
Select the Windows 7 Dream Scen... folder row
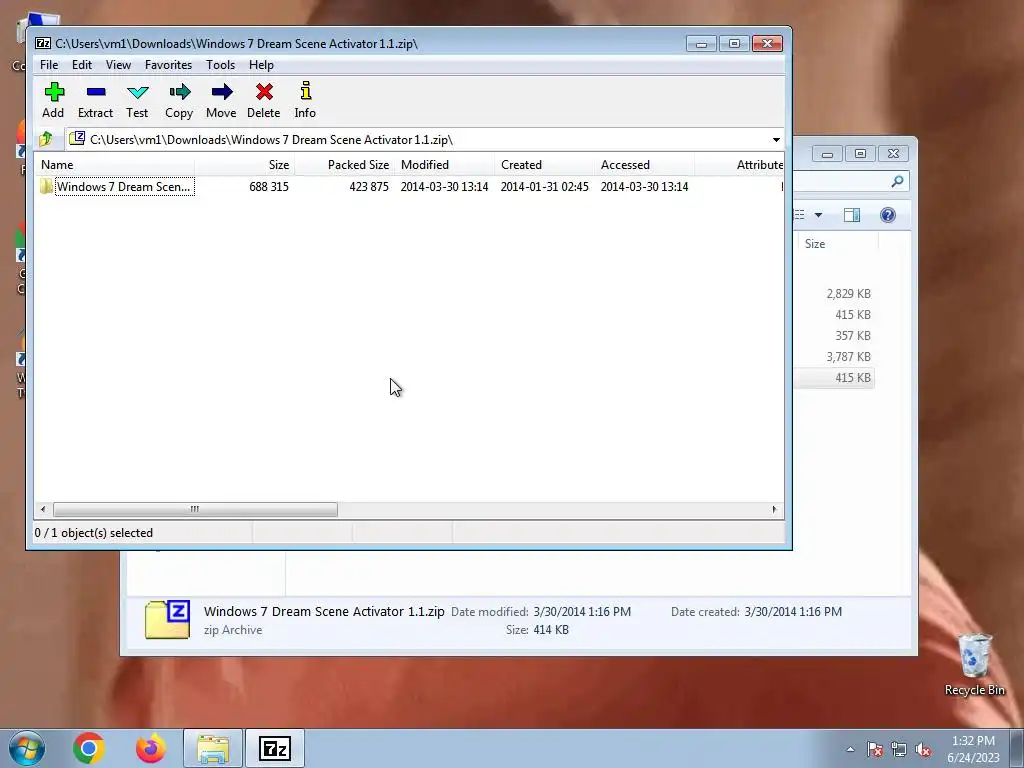coord(409,186)
